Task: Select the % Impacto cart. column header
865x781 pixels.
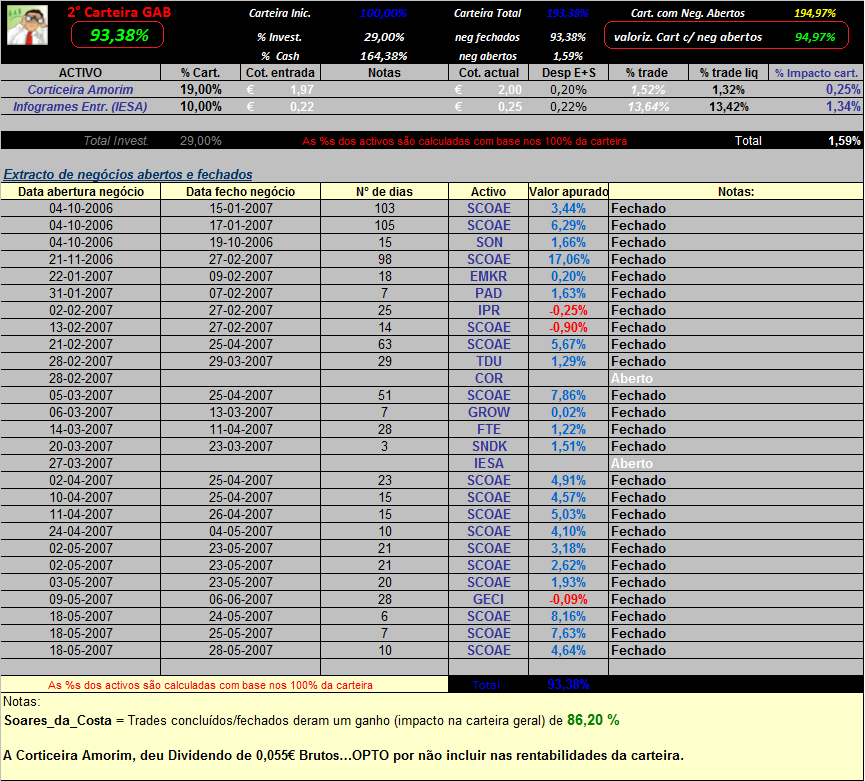Action: pyautogui.click(x=817, y=73)
